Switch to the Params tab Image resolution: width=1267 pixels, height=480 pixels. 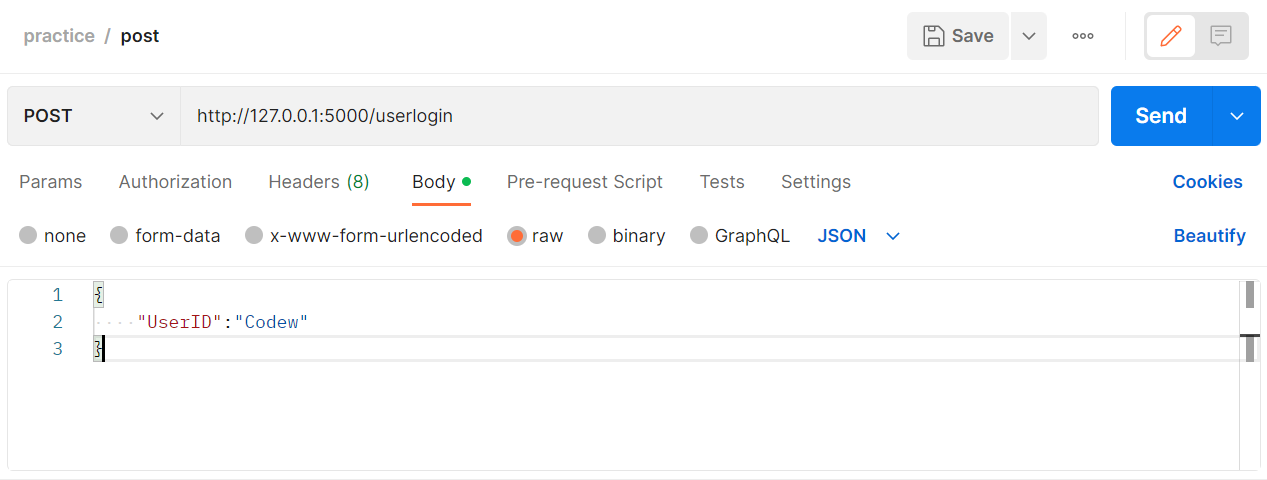coord(51,182)
